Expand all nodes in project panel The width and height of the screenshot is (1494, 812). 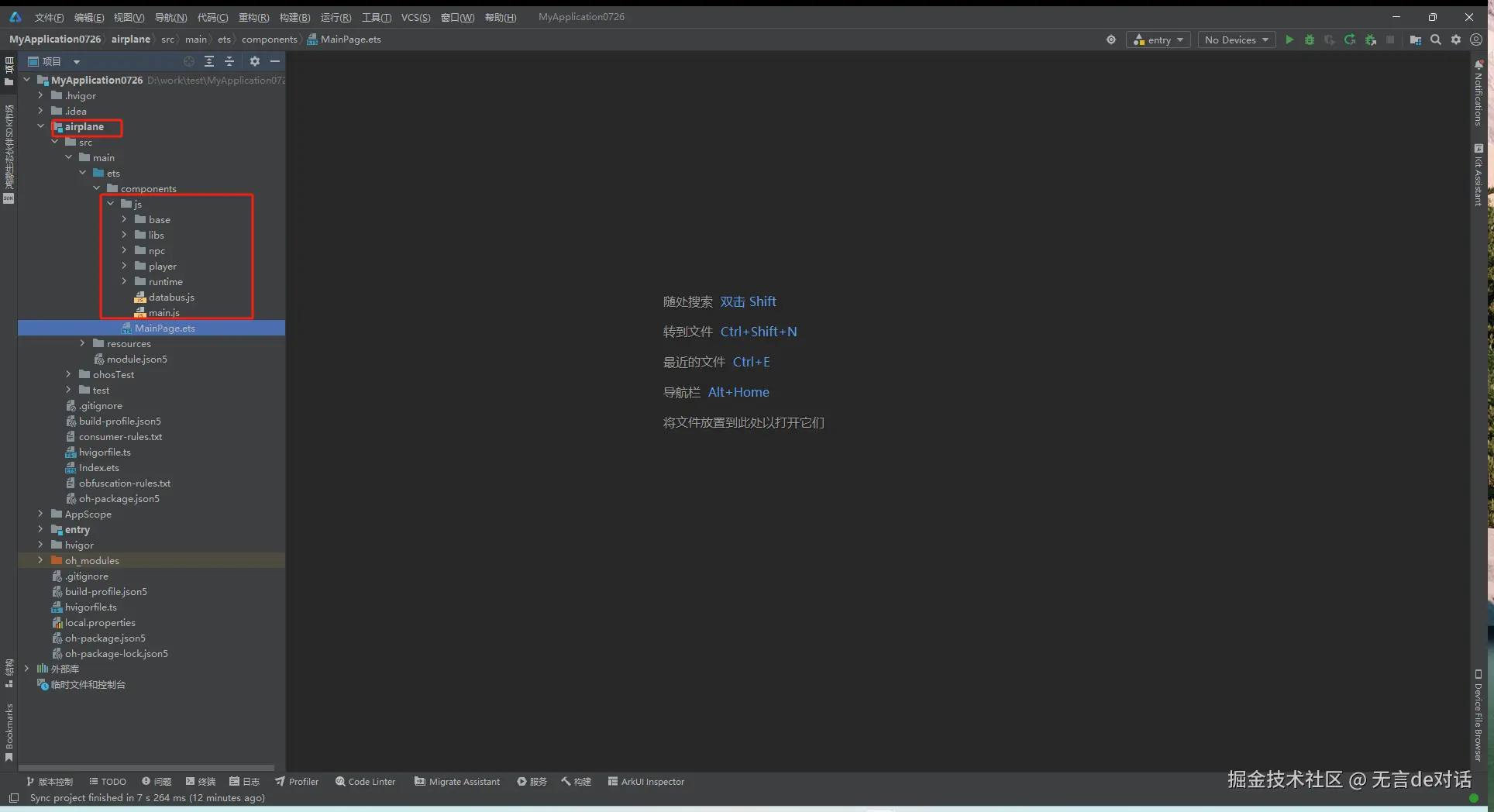209,61
